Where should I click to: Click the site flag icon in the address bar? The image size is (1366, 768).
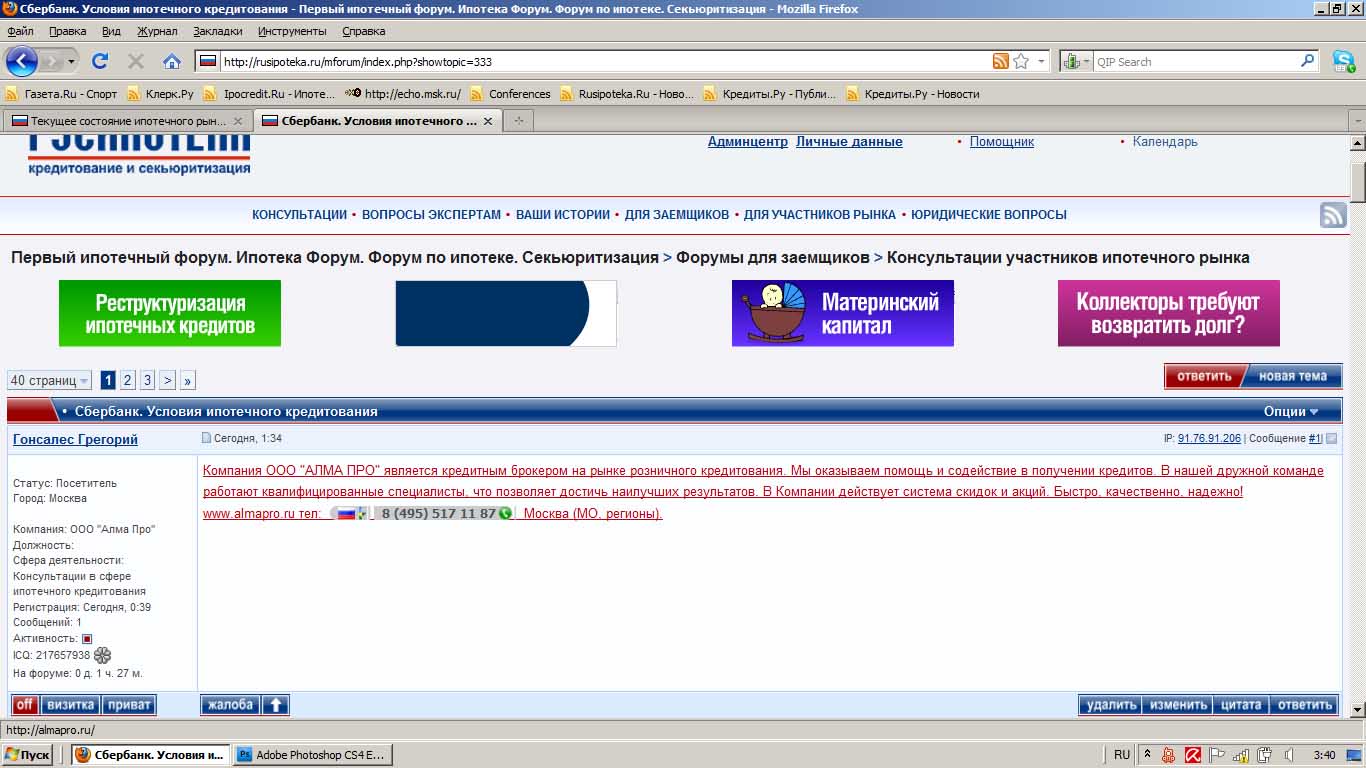click(208, 61)
